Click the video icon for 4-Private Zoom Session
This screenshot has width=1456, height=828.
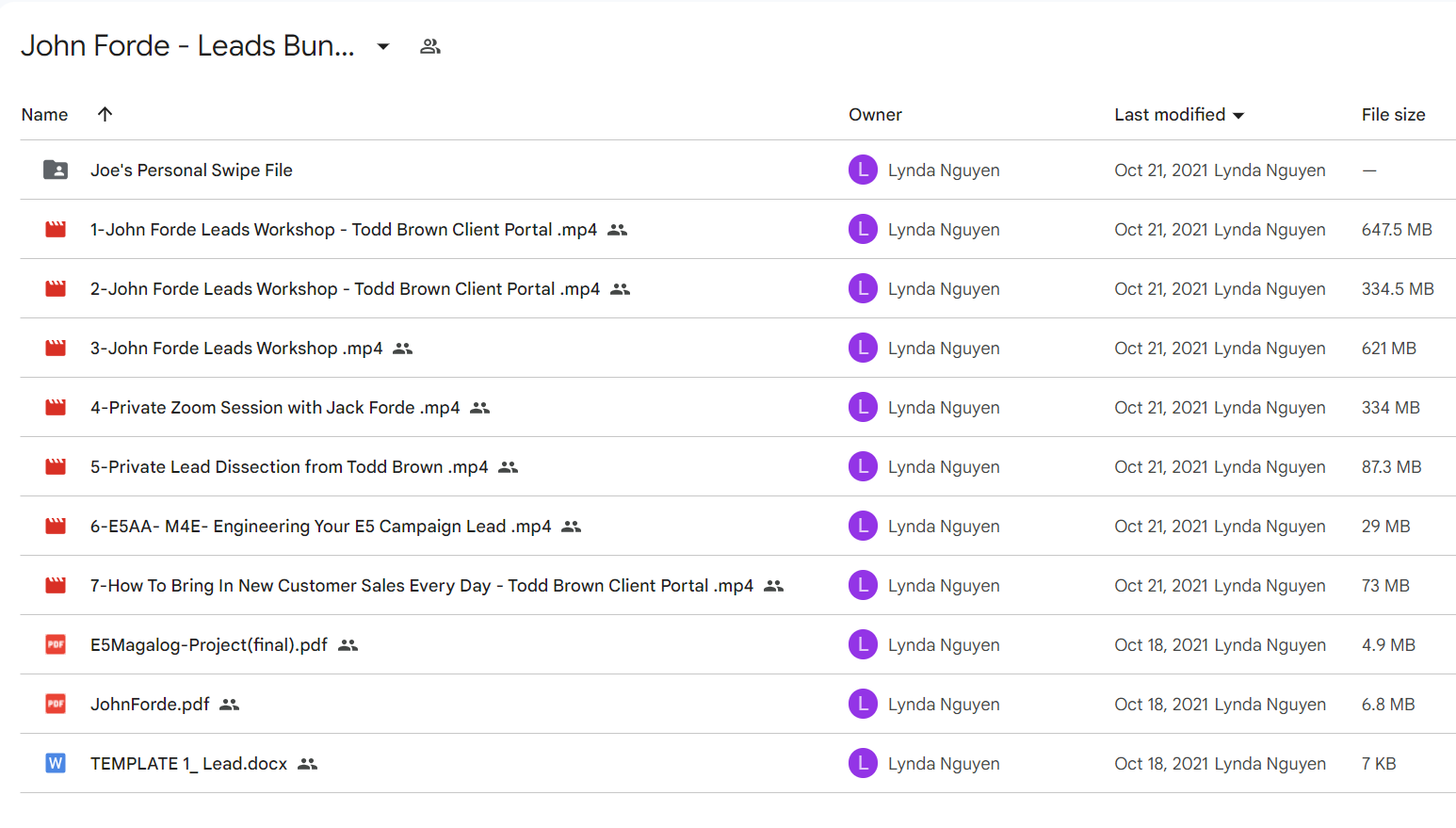coord(56,407)
